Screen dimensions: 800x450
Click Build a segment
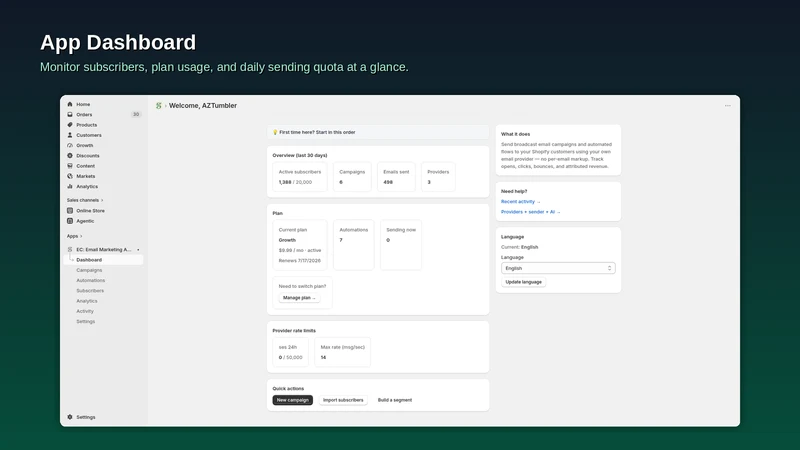pyautogui.click(x=395, y=400)
